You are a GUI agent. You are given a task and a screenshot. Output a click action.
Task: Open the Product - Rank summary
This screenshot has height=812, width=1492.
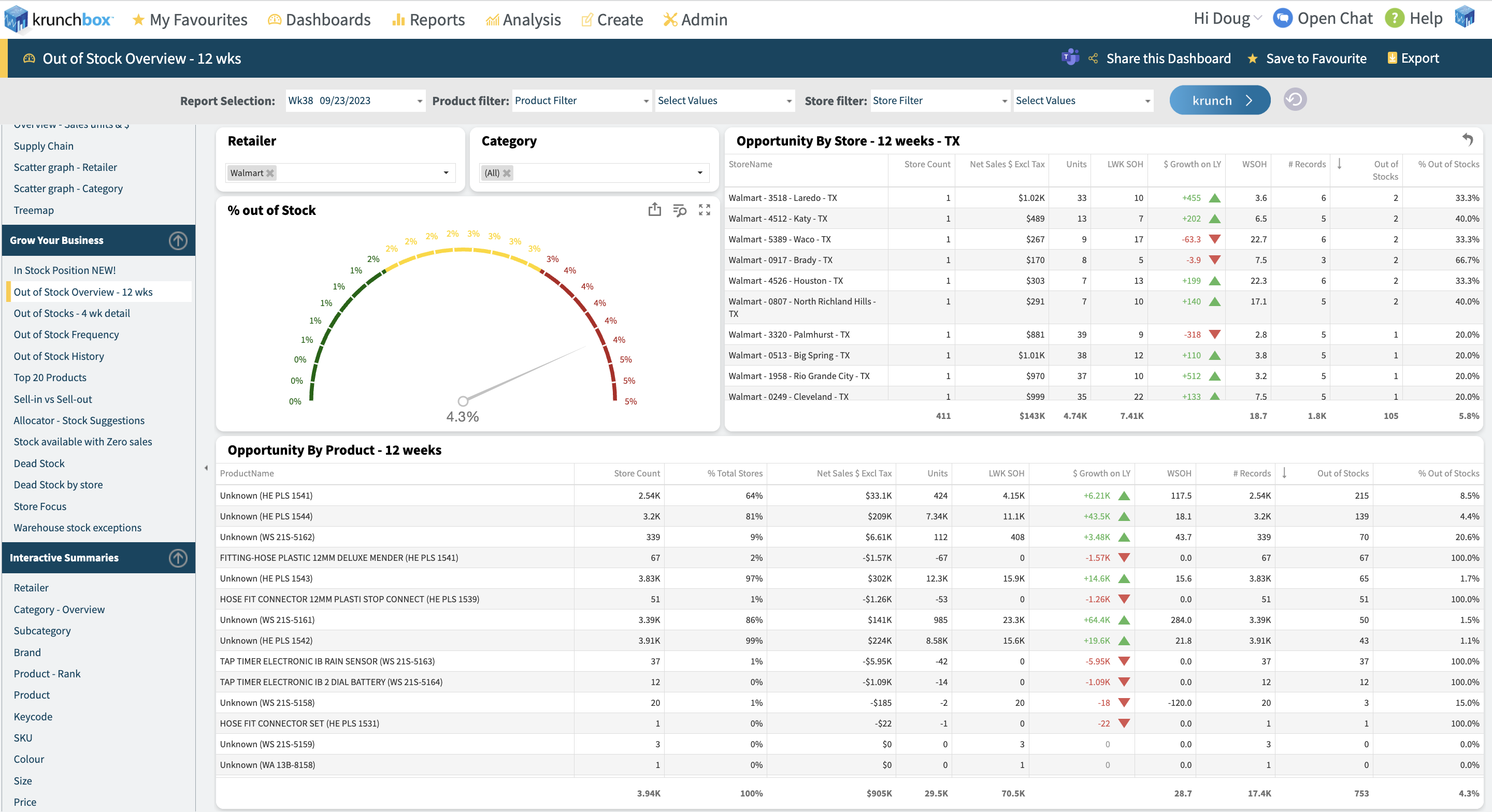[47, 674]
